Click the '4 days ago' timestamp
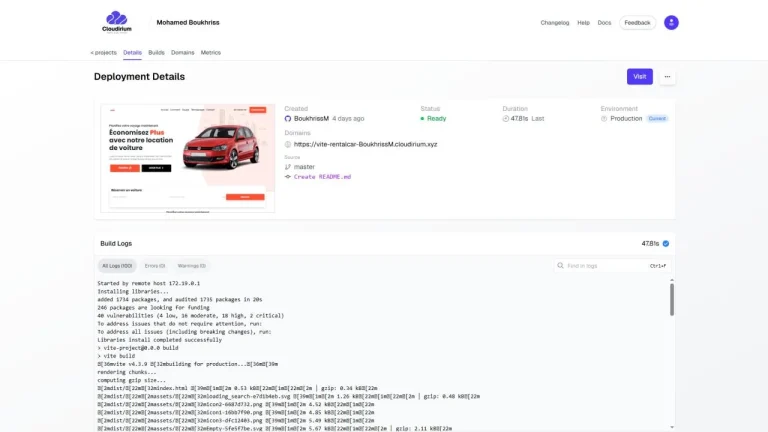The height and width of the screenshot is (432, 768). 348,119
